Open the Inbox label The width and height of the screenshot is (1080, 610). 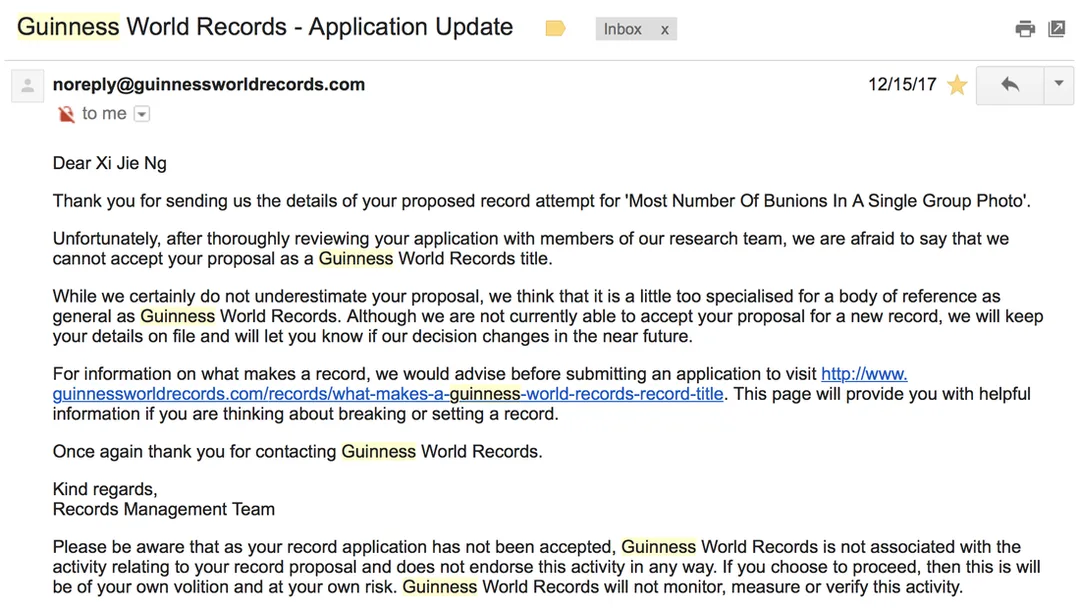click(623, 30)
